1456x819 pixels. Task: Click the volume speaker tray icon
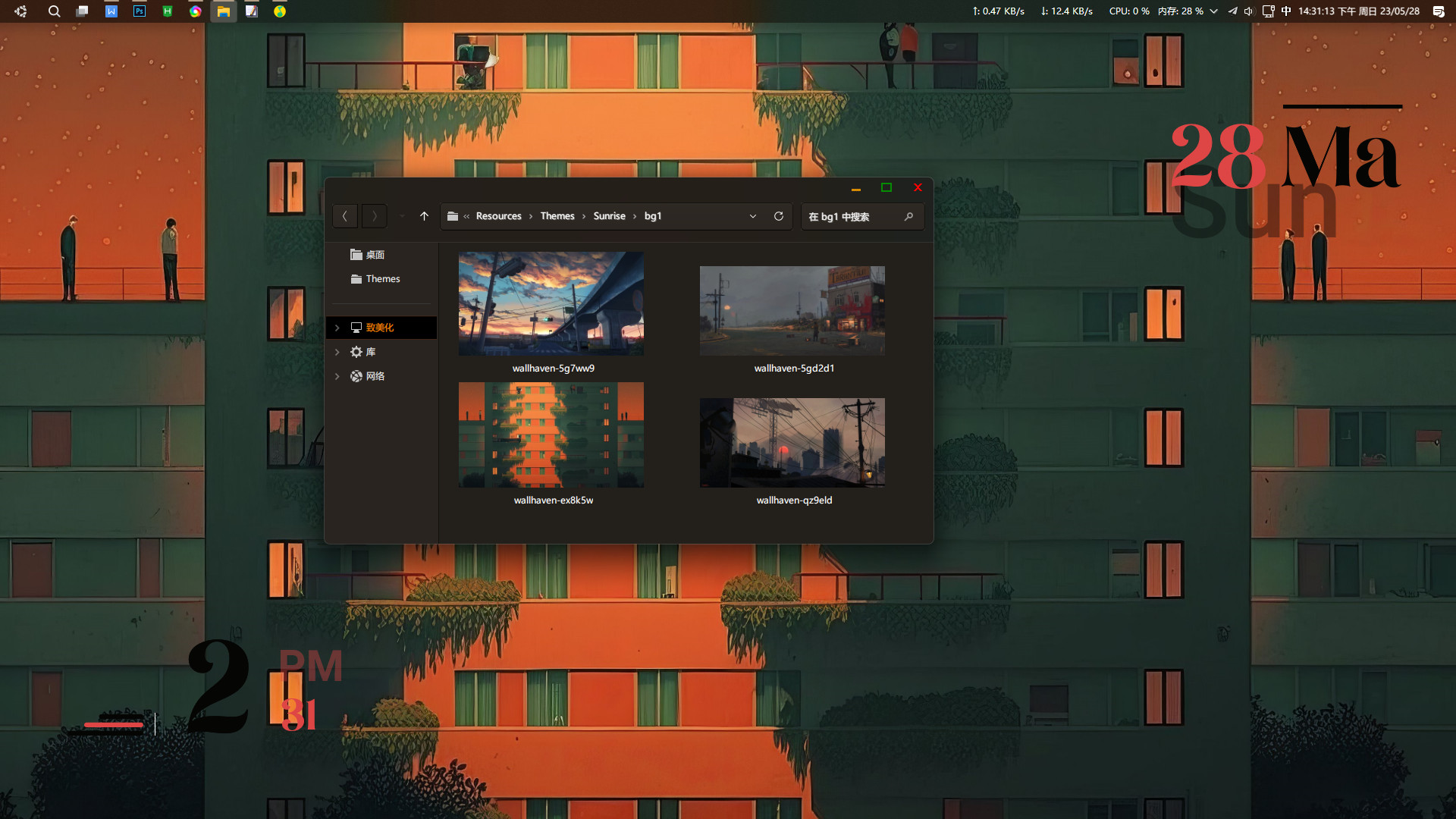(1248, 11)
